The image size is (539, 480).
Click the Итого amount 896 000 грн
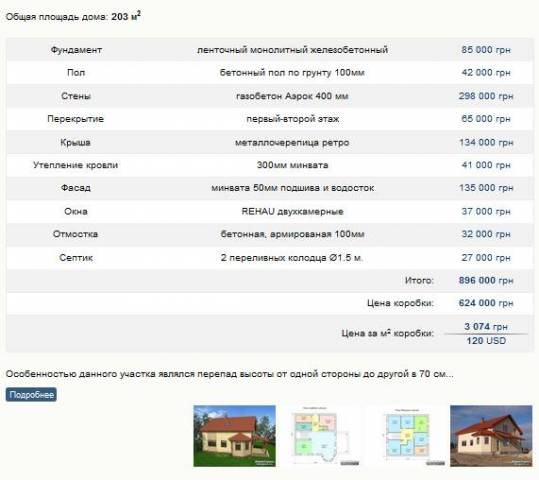pyautogui.click(x=486, y=280)
